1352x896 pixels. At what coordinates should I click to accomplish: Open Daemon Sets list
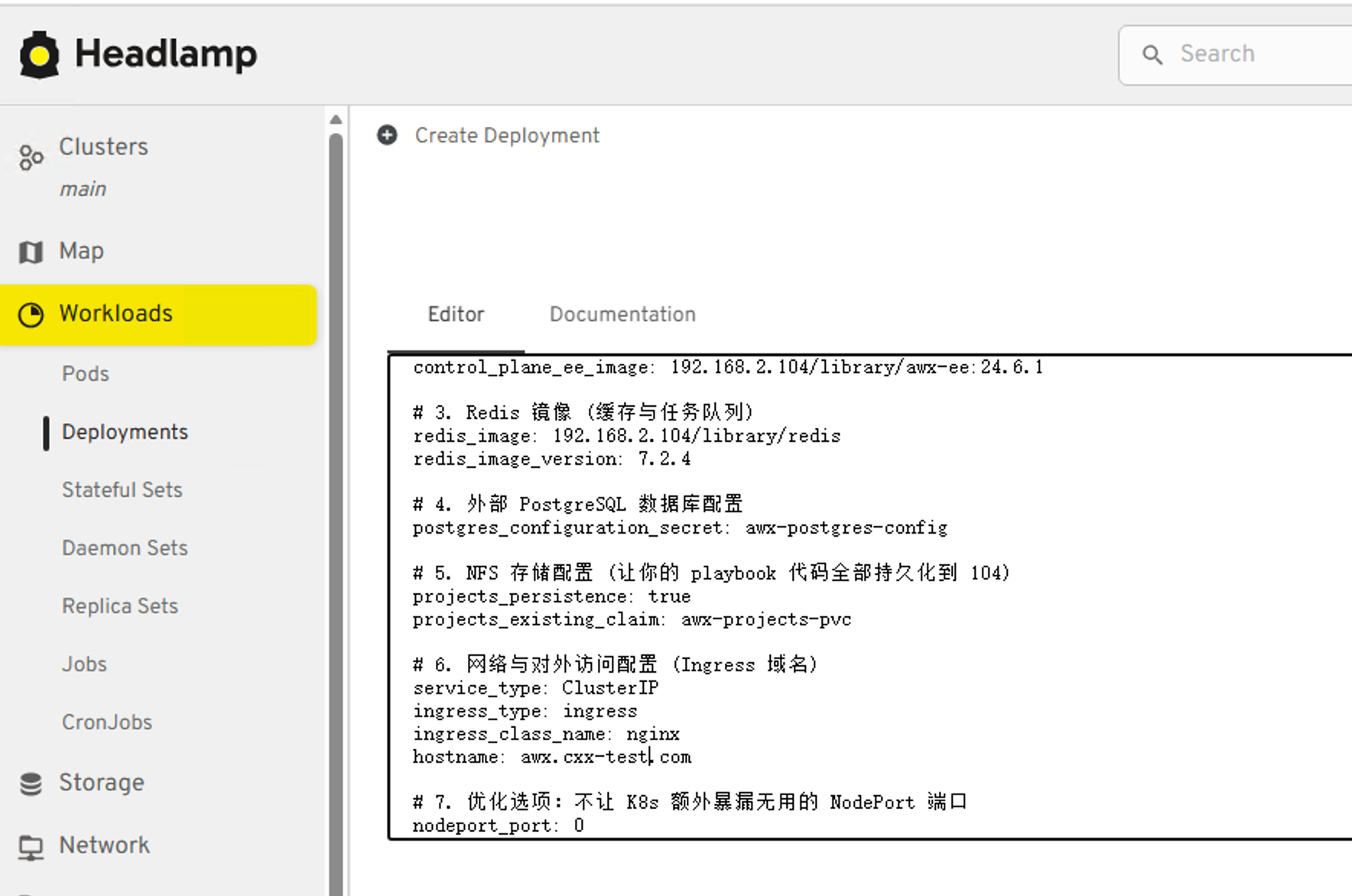click(x=125, y=548)
